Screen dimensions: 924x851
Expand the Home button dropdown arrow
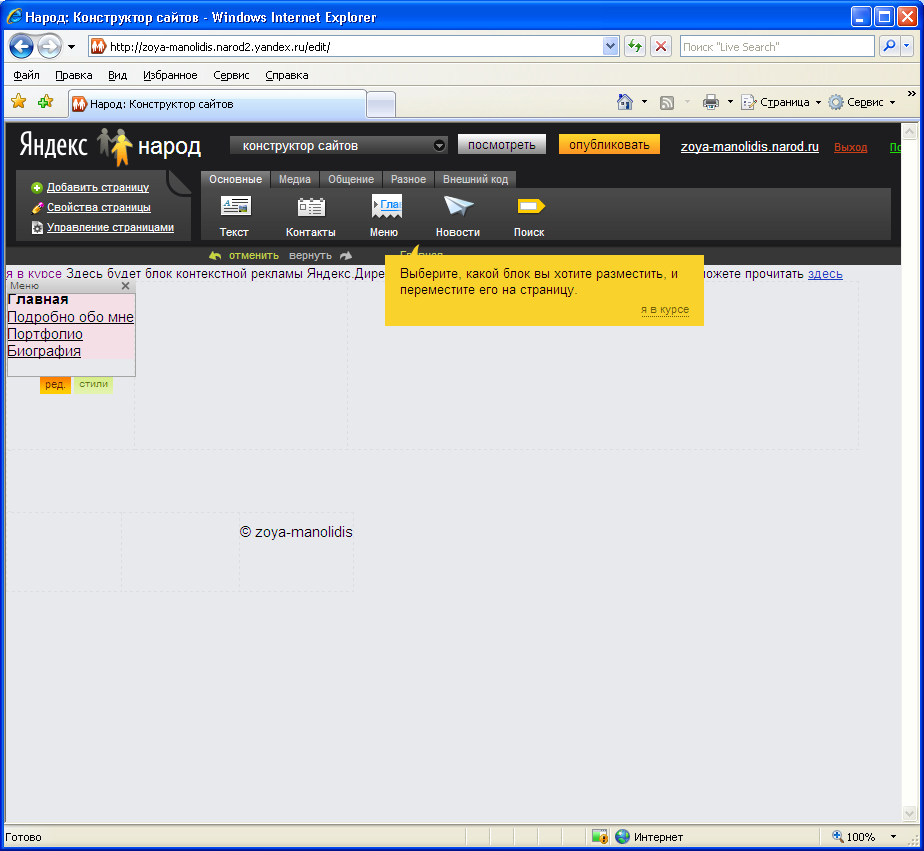tap(644, 102)
